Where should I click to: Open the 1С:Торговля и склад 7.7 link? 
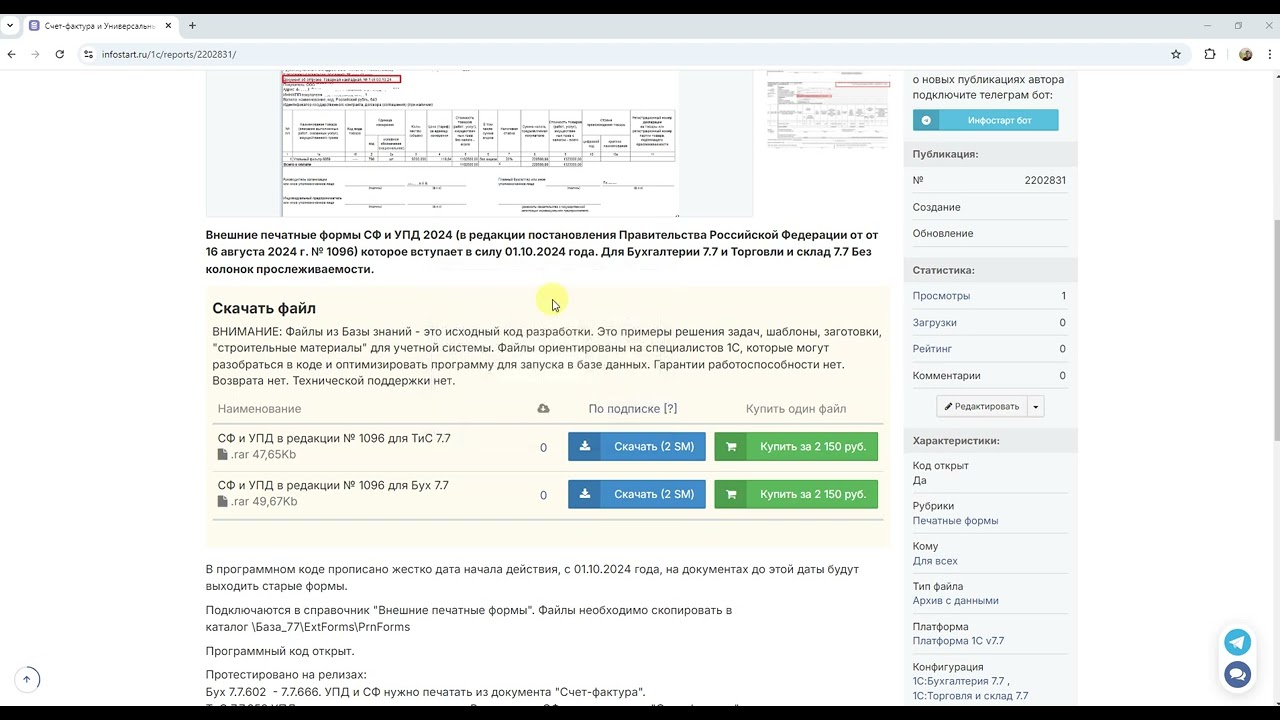[x=970, y=696]
